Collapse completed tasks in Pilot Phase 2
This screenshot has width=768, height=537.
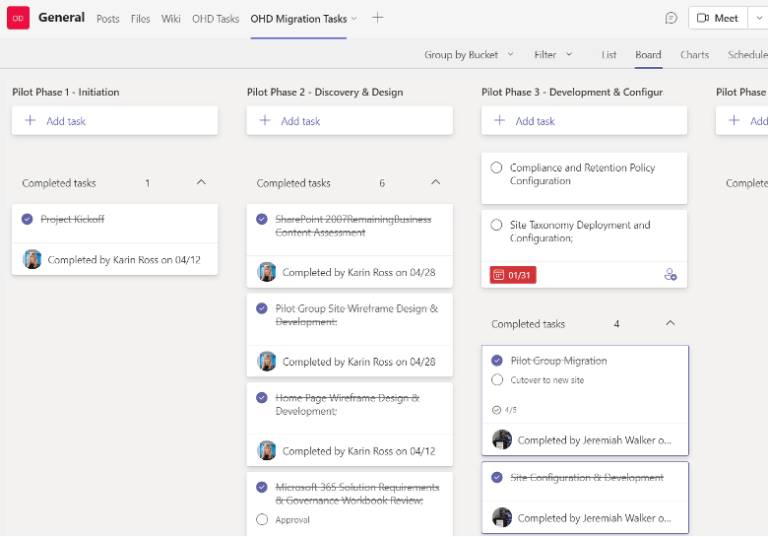coord(435,182)
